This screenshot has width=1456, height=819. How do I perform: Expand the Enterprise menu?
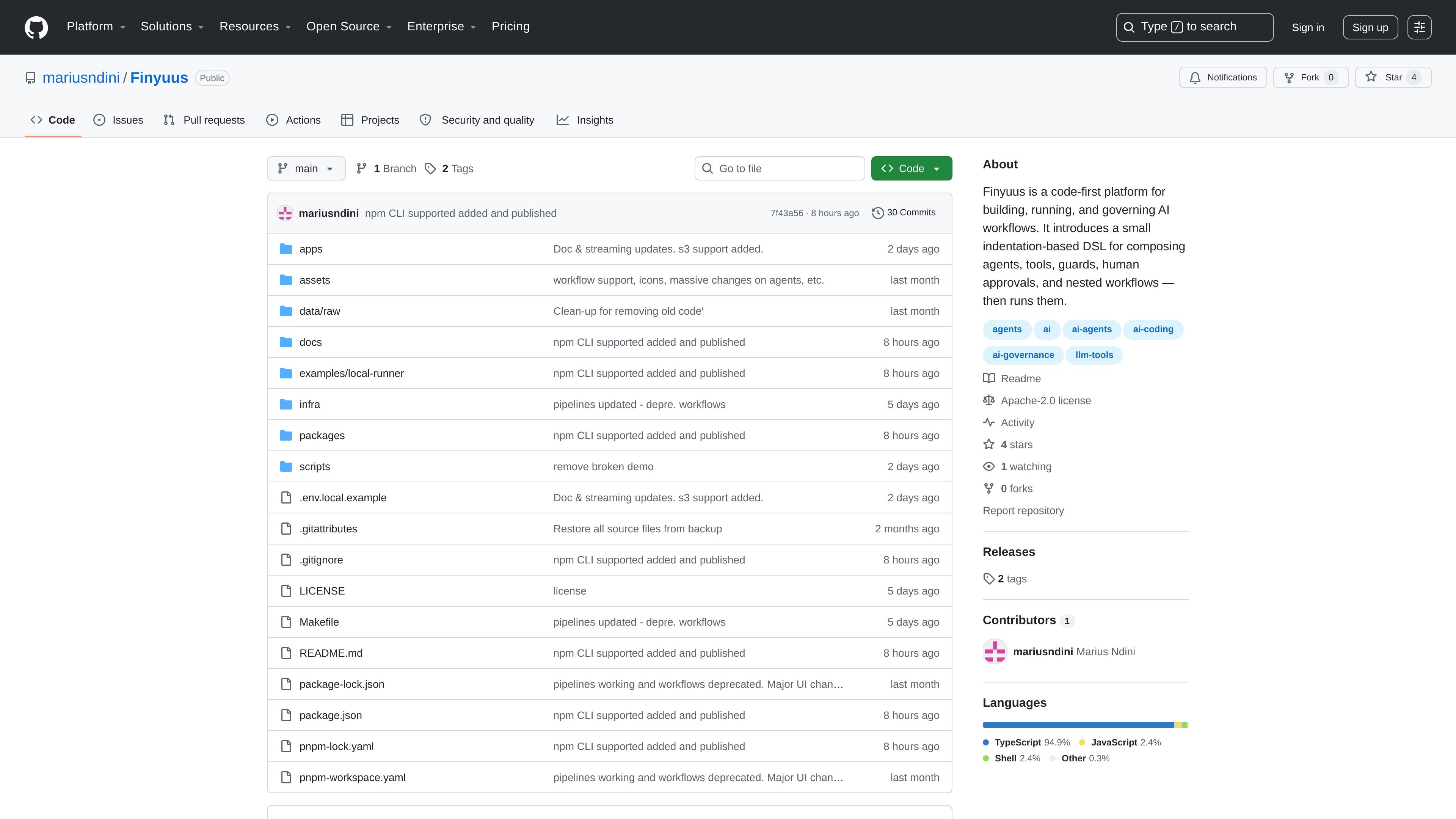tap(441, 27)
